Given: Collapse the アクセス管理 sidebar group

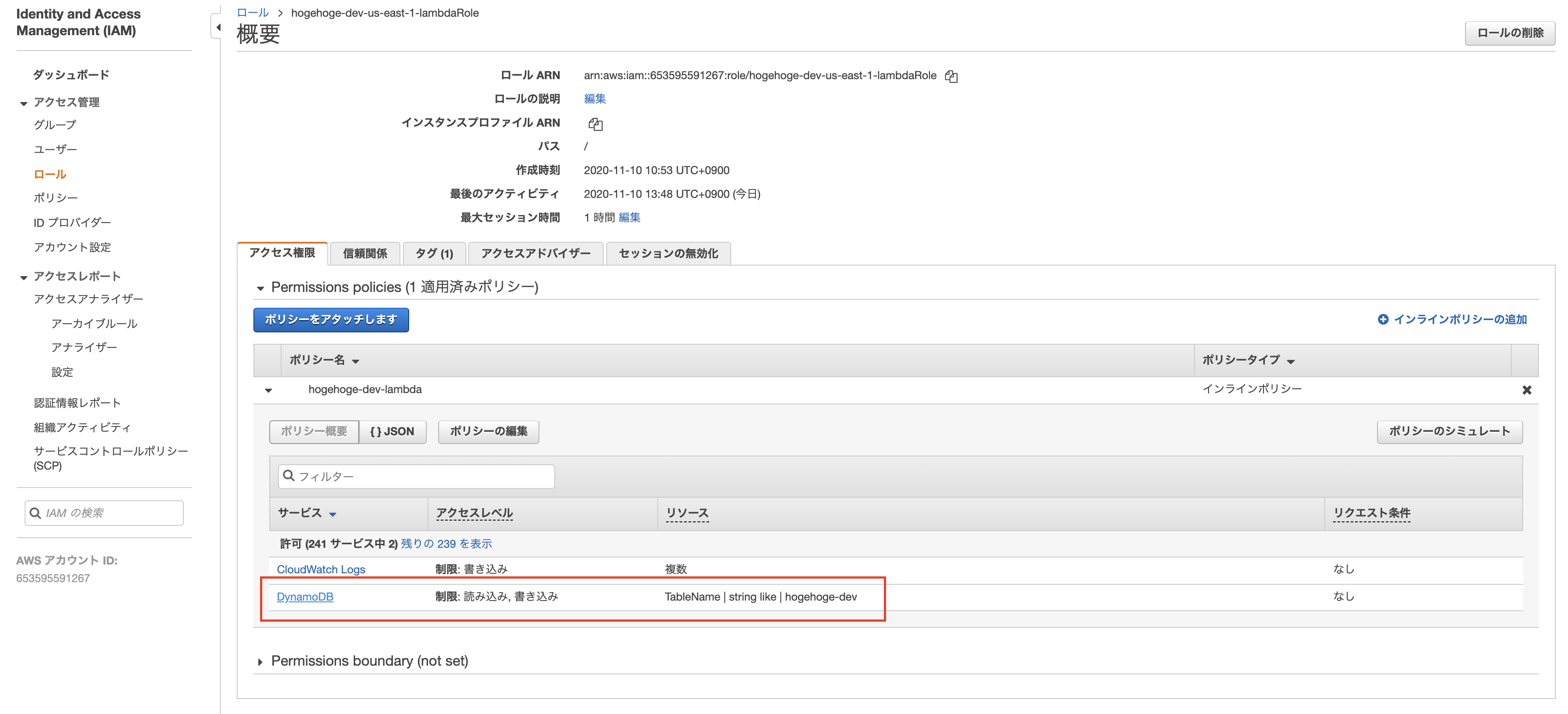Looking at the screenshot, I should coord(24,103).
